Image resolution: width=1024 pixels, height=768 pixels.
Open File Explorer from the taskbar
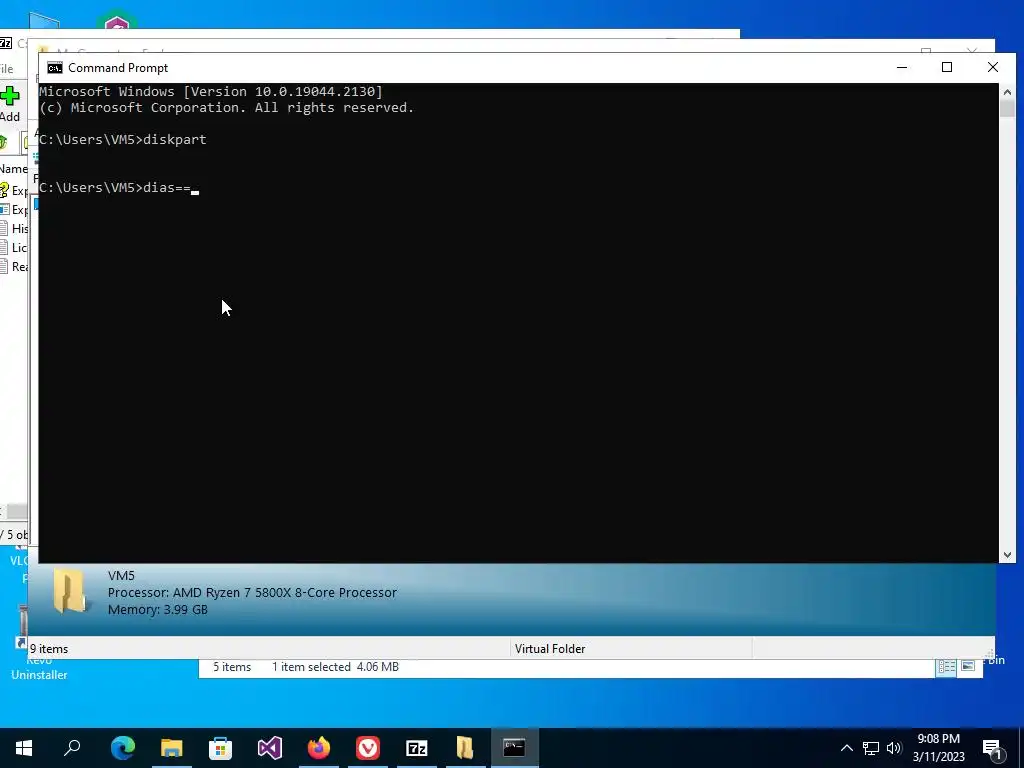pos(171,748)
